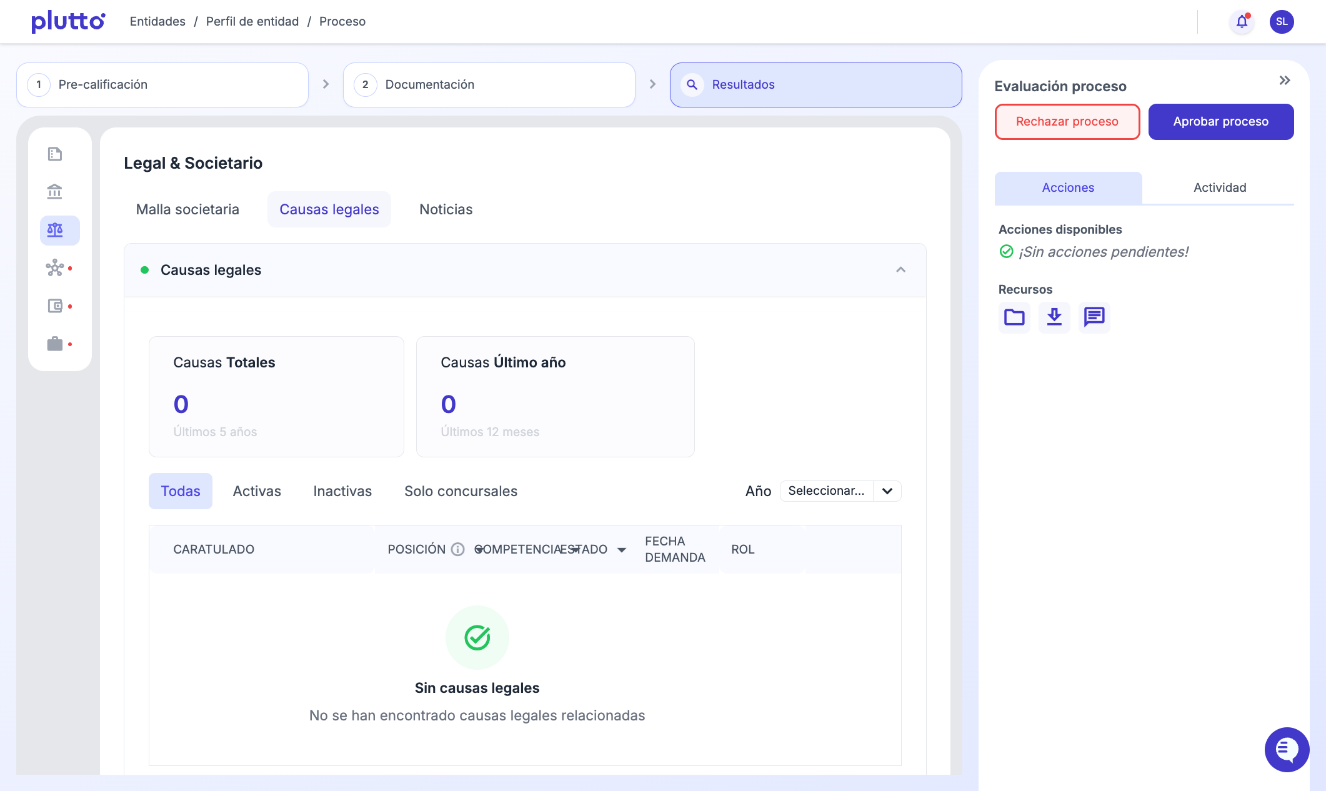The height and width of the screenshot is (791, 1326).
Task: Open the folder resource icon
Action: (1014, 318)
